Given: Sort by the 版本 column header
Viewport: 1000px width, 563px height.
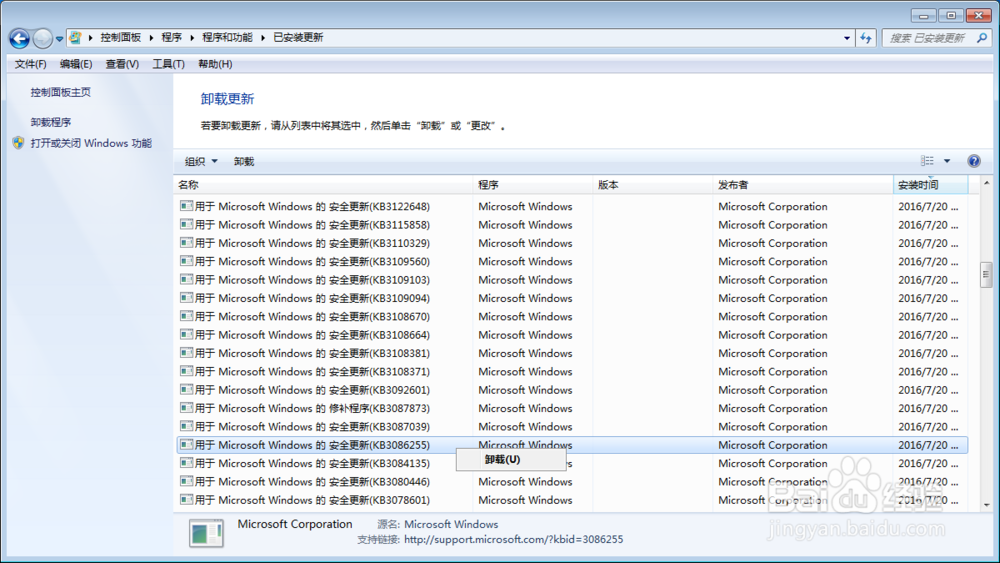Looking at the screenshot, I should pos(652,185).
